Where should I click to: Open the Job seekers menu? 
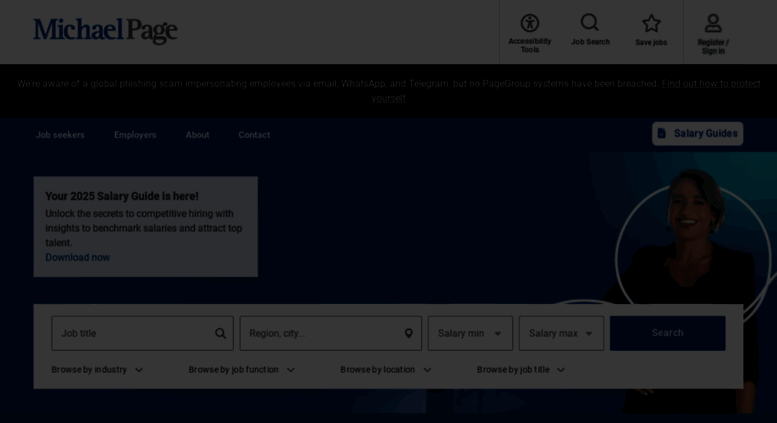tap(60, 135)
